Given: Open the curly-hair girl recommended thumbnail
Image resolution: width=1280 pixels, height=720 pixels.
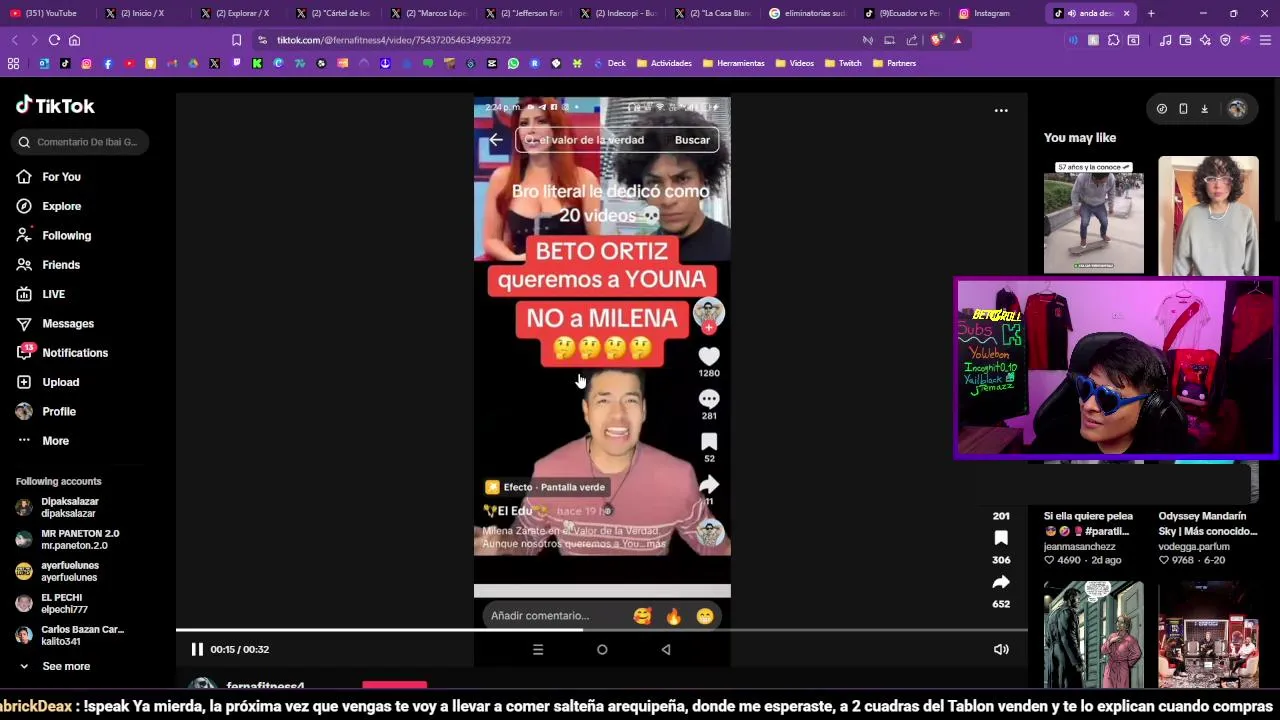Looking at the screenshot, I should point(1208,216).
